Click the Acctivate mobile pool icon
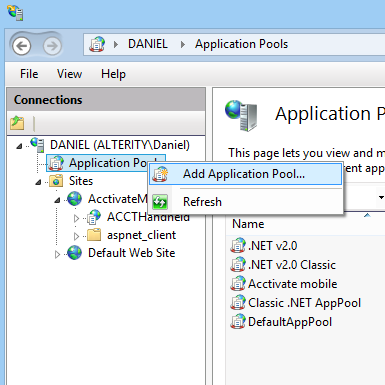The height and width of the screenshot is (385, 385). point(238,284)
